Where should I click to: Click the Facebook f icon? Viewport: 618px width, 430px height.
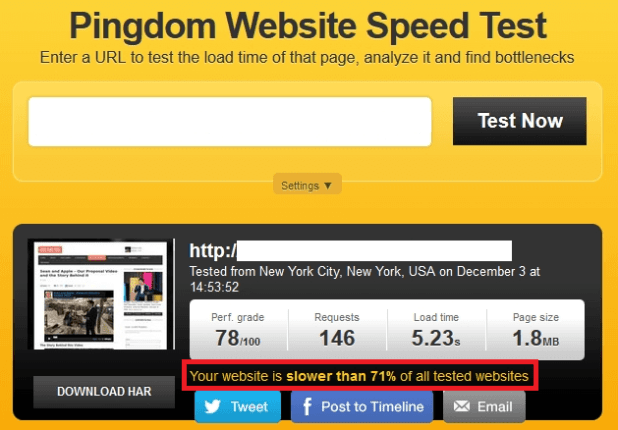(307, 407)
